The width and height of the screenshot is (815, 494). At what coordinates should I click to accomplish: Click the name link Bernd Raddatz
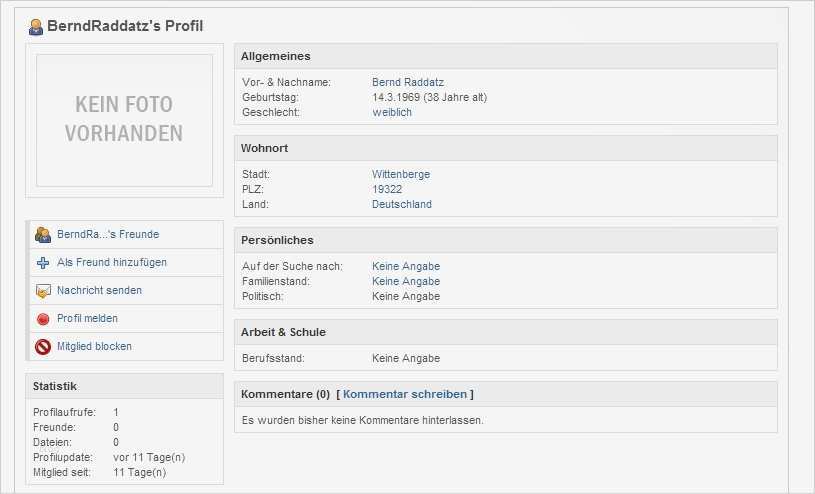[408, 82]
